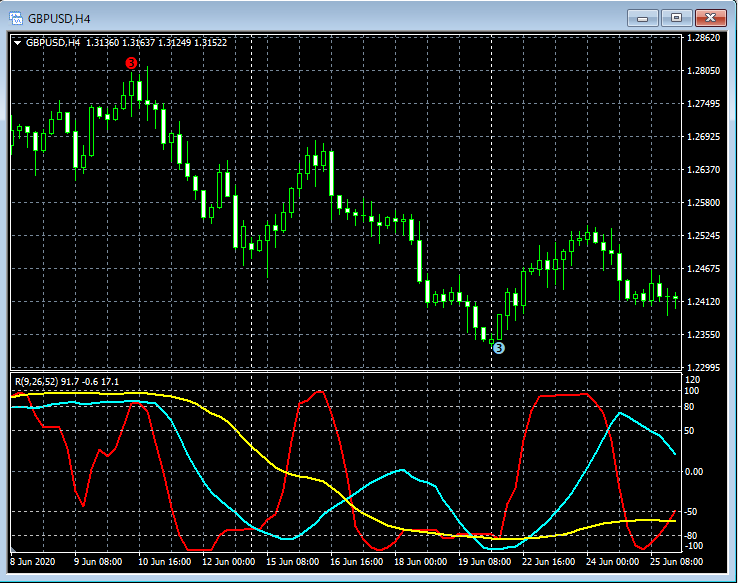
Task: Click price level 1.27495 on the scale
Action: pyautogui.click(x=703, y=104)
